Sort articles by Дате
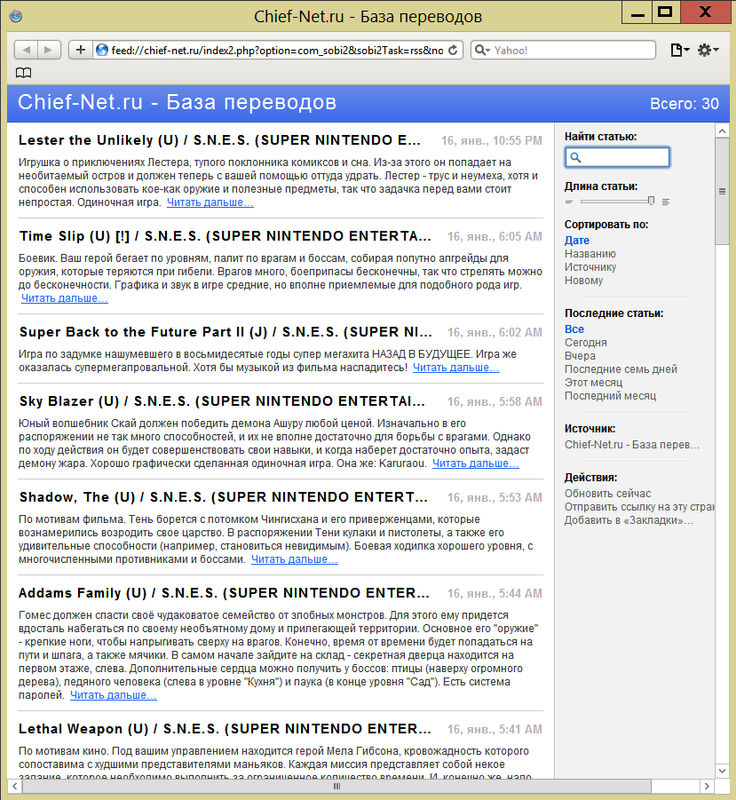Screen dimensions: 736x800 (577, 240)
